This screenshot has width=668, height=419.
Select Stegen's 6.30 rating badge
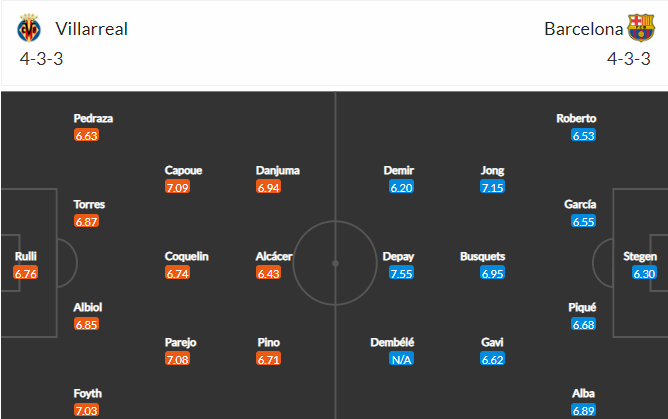[x=644, y=273]
